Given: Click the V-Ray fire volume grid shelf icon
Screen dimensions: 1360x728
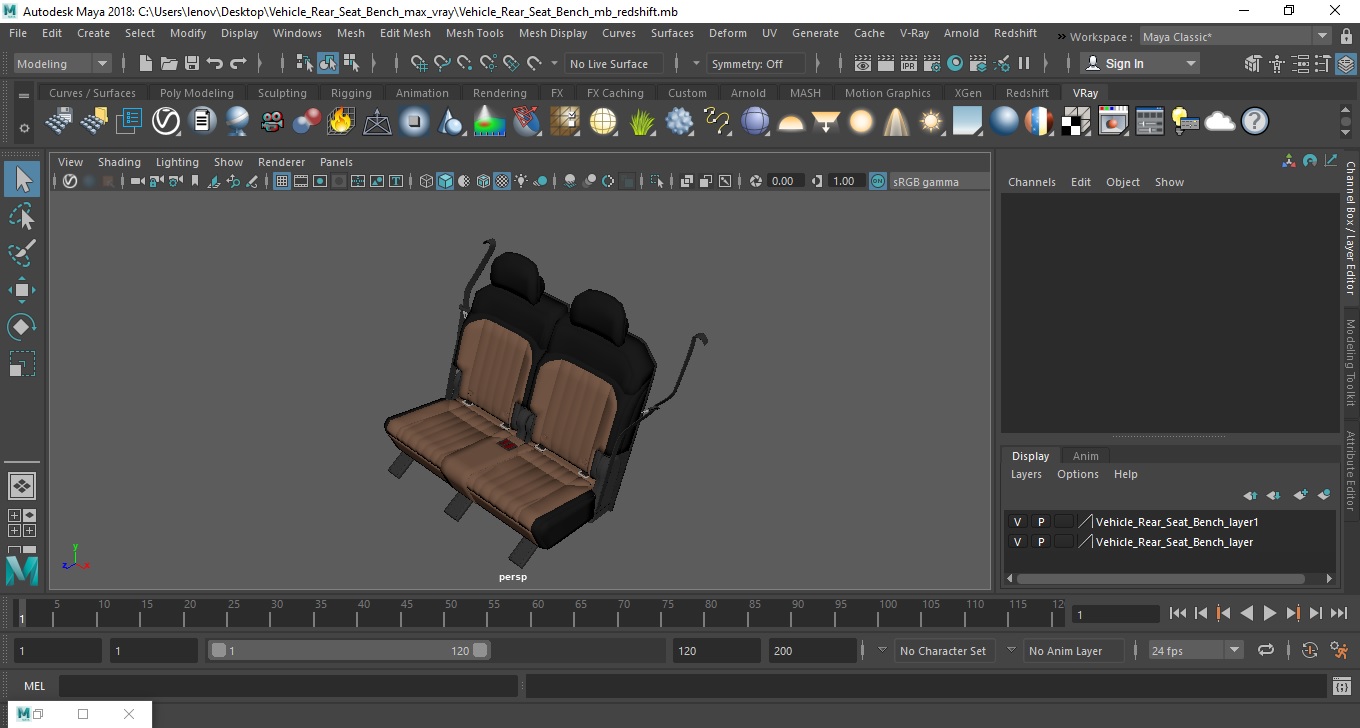Looking at the screenshot, I should click(341, 122).
